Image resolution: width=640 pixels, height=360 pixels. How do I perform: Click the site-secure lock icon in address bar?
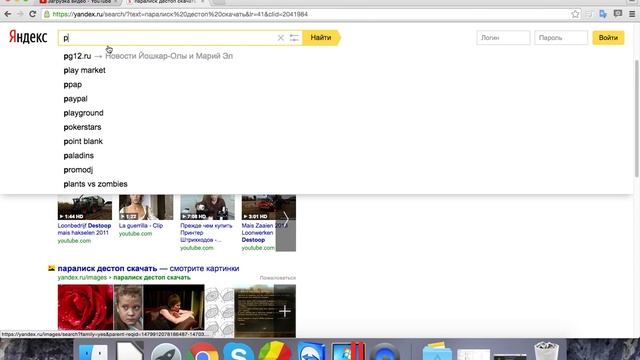click(x=47, y=14)
